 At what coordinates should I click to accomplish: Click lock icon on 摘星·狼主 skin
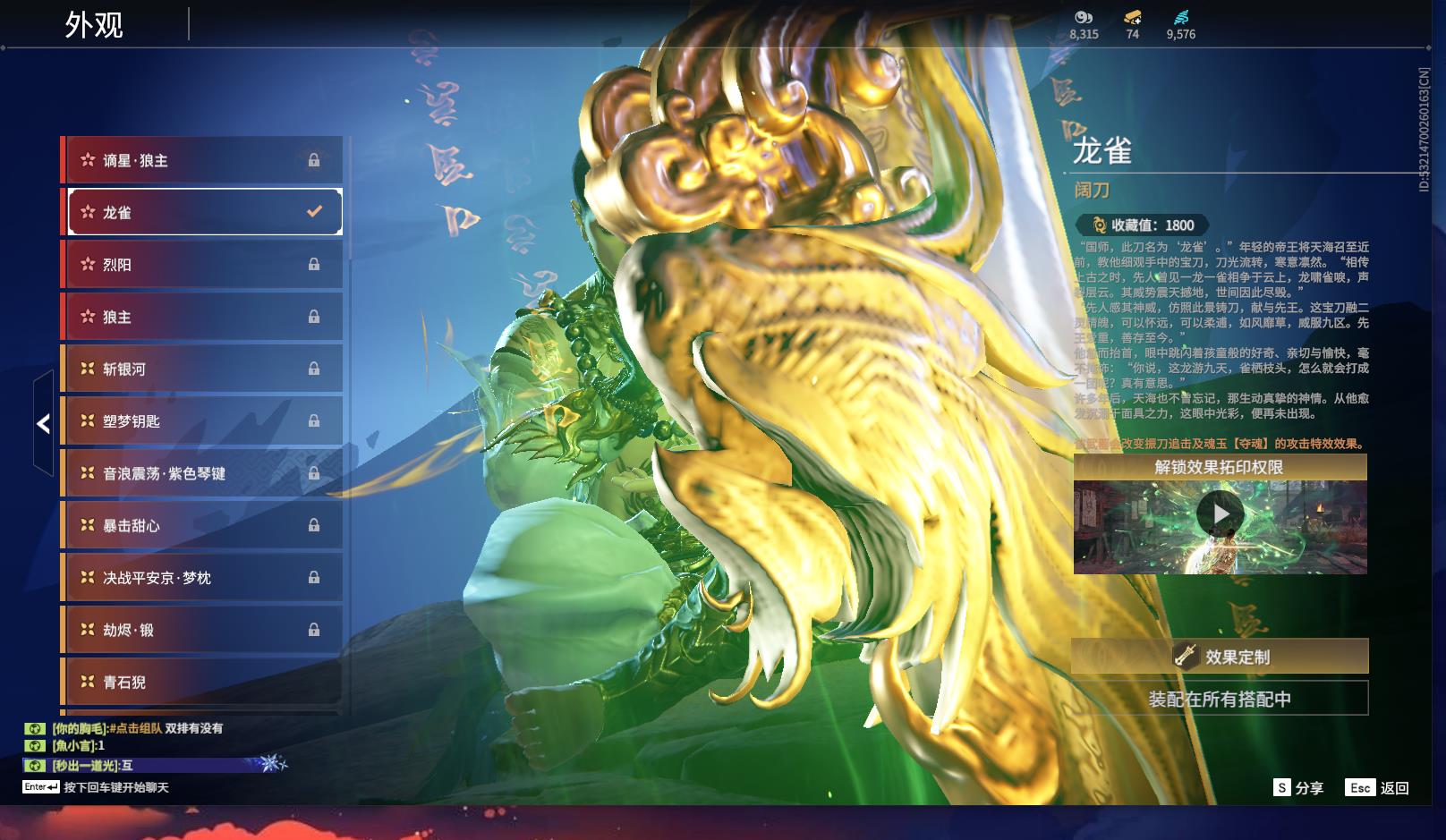coord(314,160)
